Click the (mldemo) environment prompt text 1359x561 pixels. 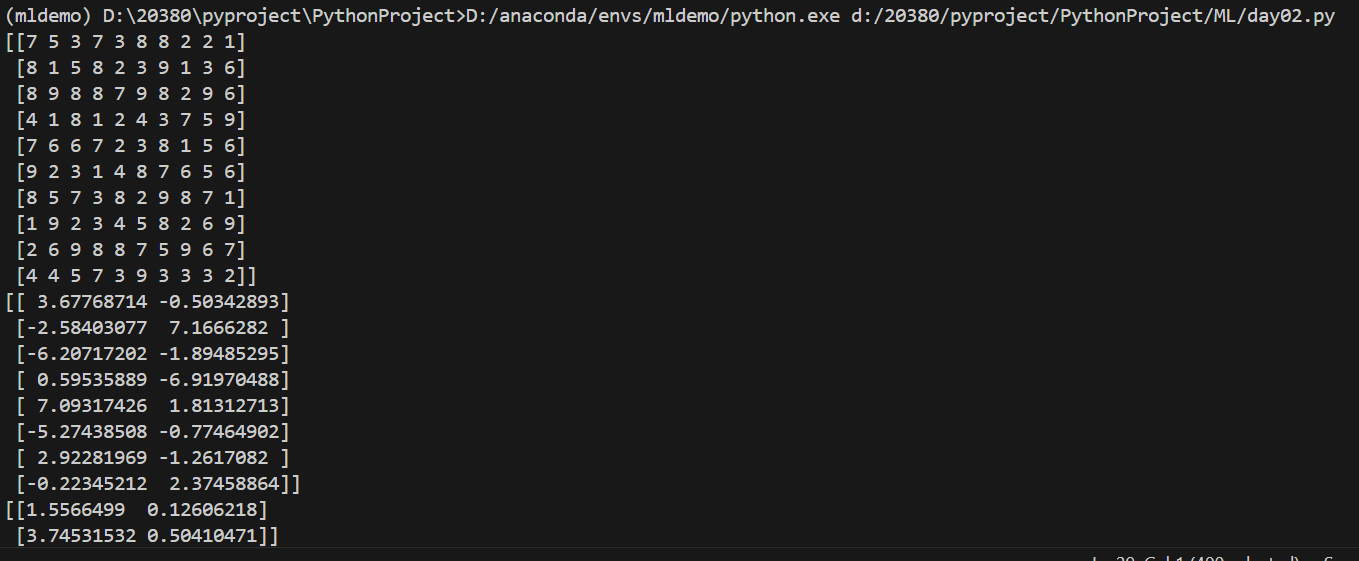pos(49,17)
